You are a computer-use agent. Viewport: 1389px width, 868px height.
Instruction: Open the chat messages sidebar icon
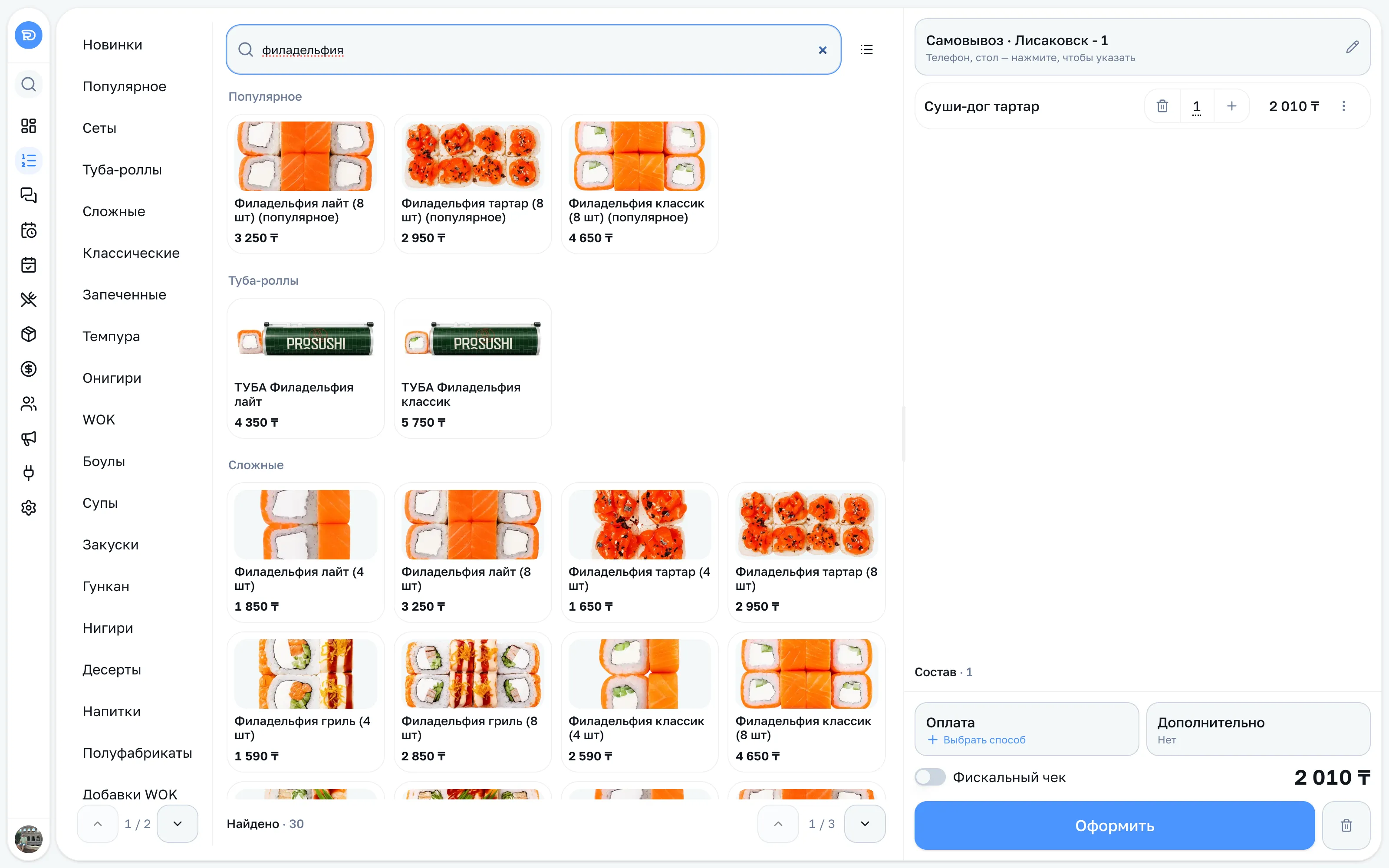[28, 195]
